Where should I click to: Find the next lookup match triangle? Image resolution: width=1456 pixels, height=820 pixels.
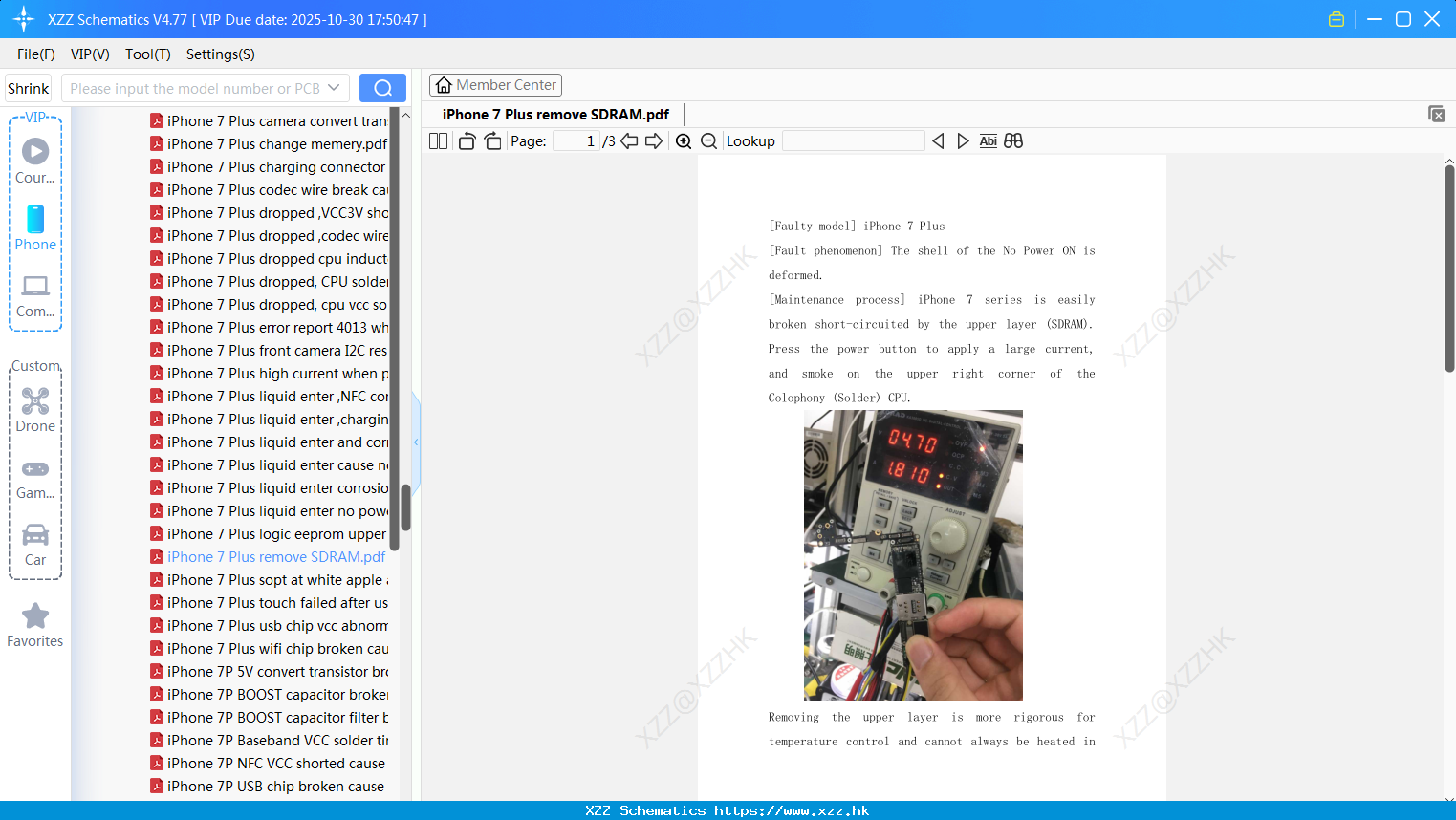(x=963, y=141)
